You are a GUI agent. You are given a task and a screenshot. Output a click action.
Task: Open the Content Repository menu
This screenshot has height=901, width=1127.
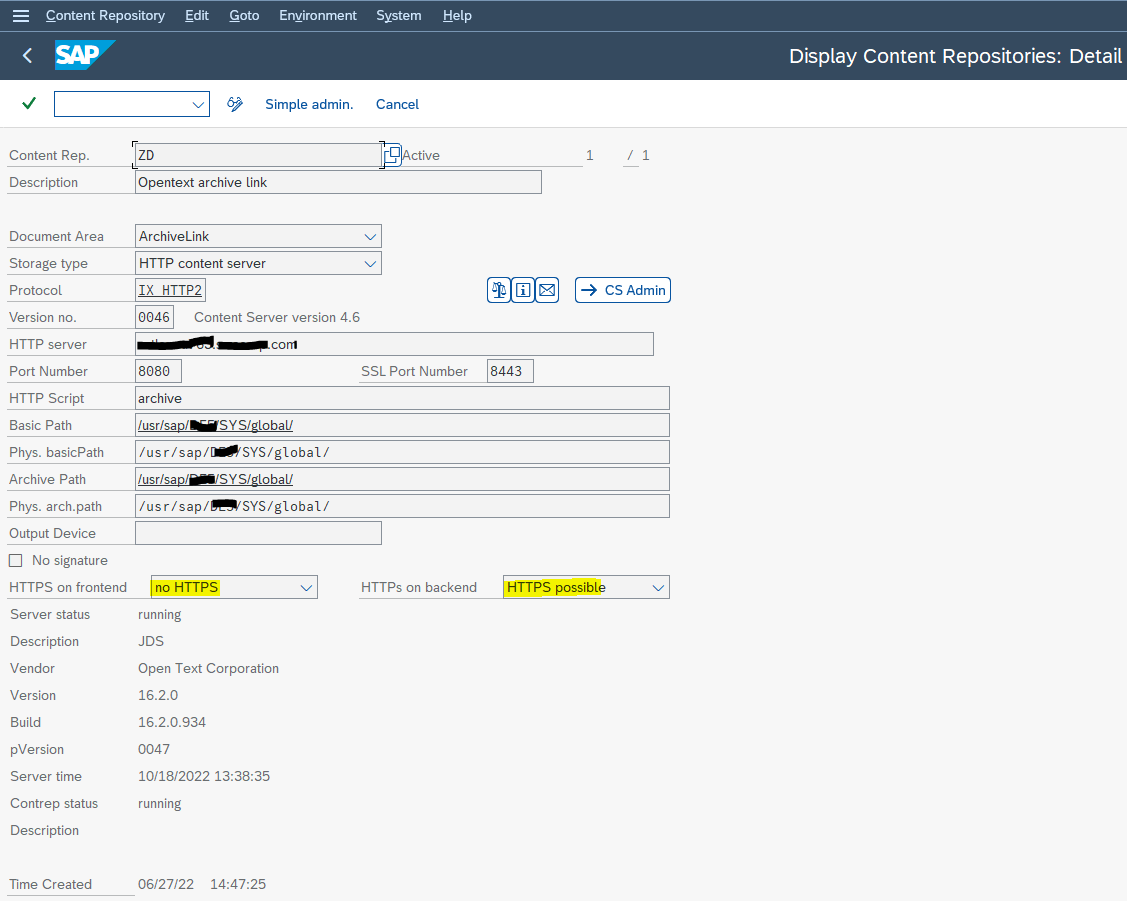tap(105, 15)
